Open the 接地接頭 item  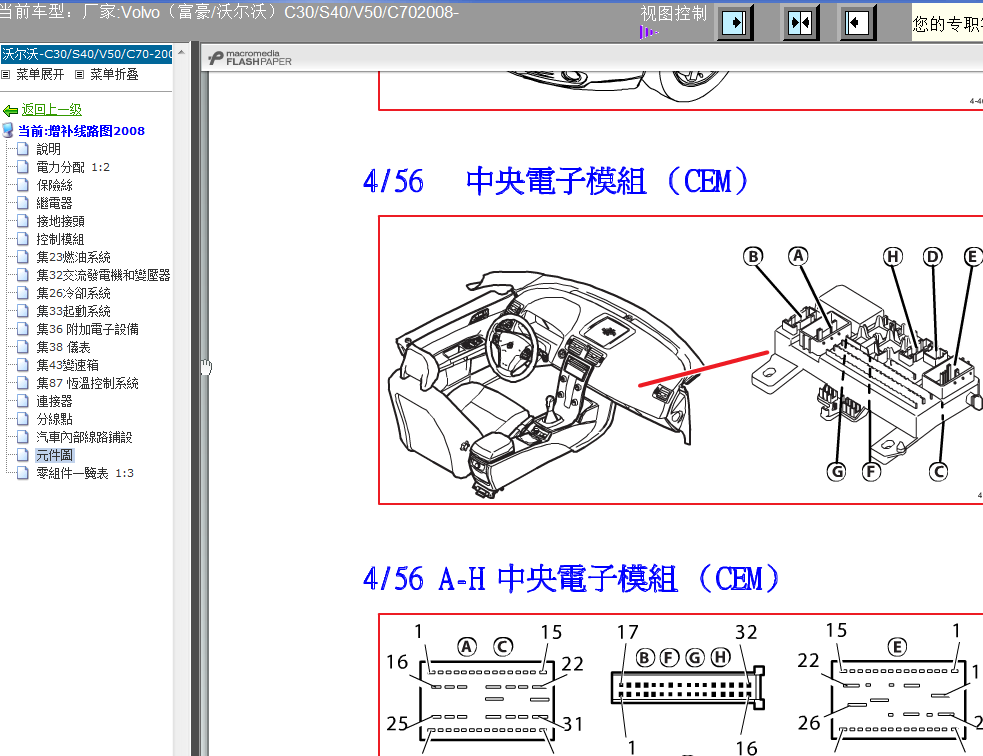(60, 221)
